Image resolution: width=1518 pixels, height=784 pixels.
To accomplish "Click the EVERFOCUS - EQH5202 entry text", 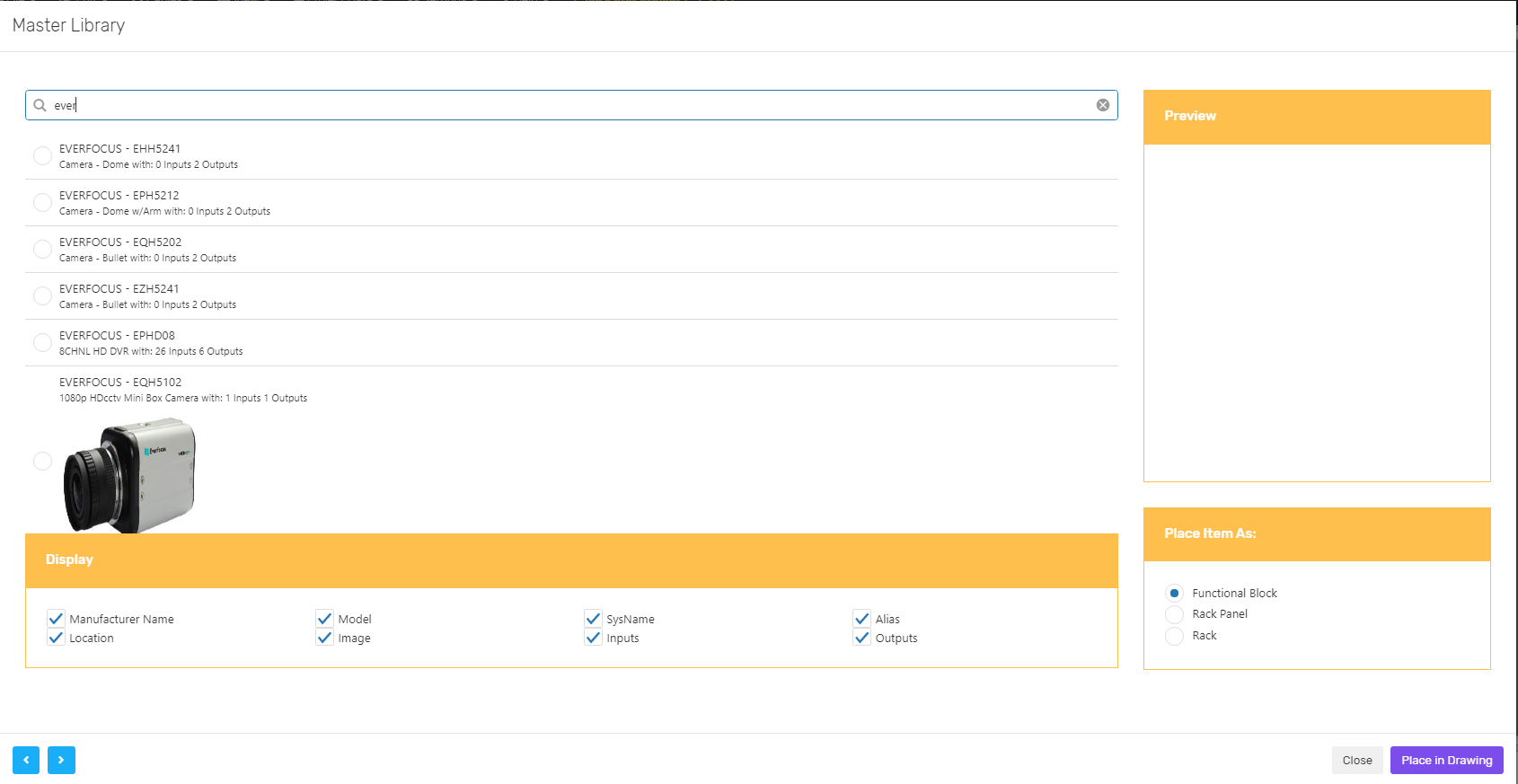I will (120, 242).
